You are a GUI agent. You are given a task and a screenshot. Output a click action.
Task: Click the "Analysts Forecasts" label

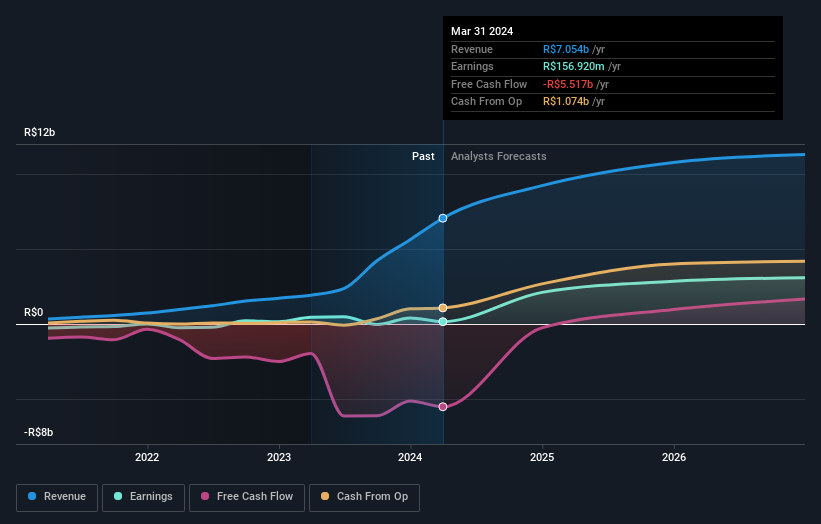pos(499,157)
